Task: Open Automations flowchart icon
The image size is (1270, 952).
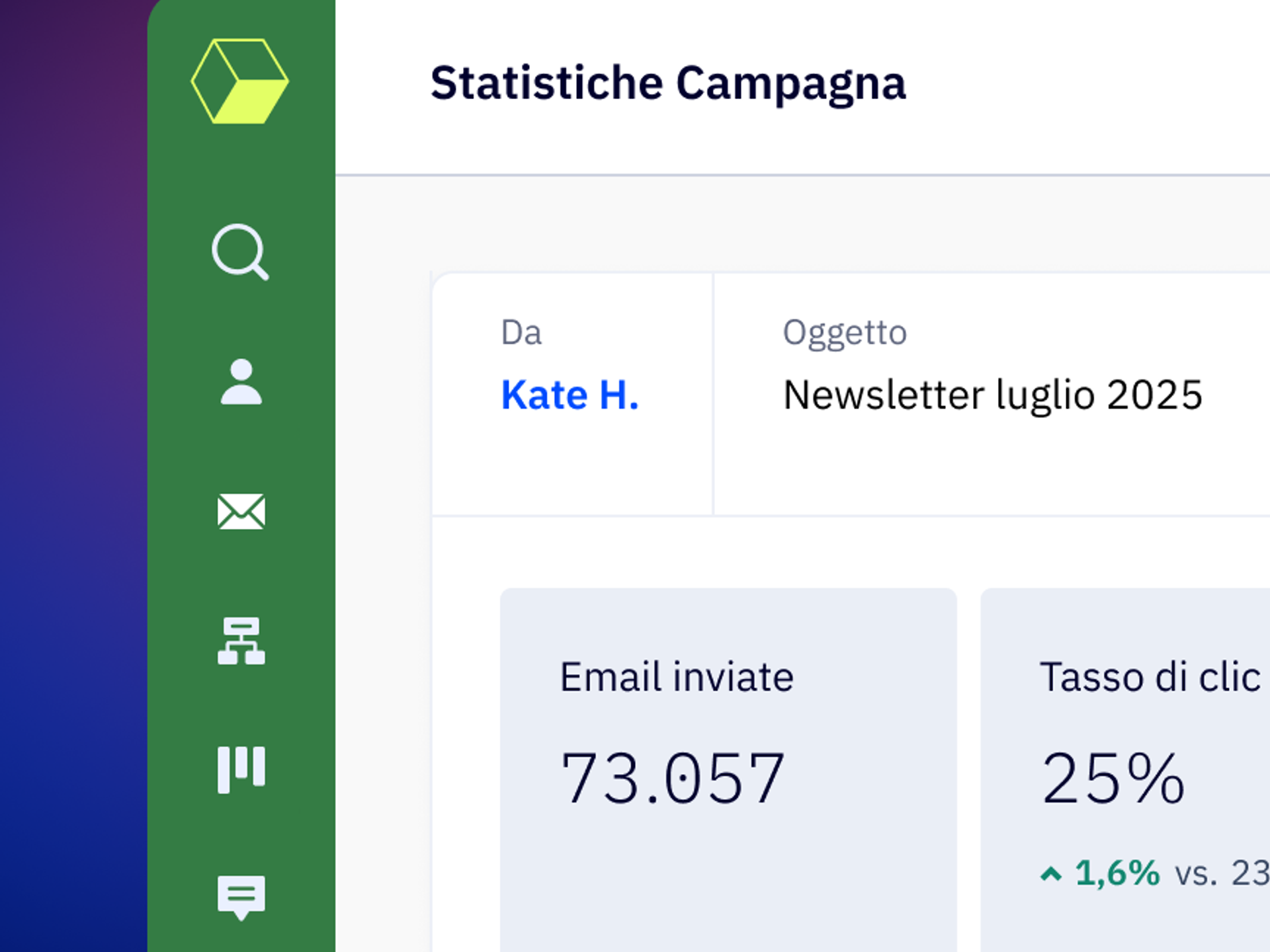Action: [x=241, y=641]
